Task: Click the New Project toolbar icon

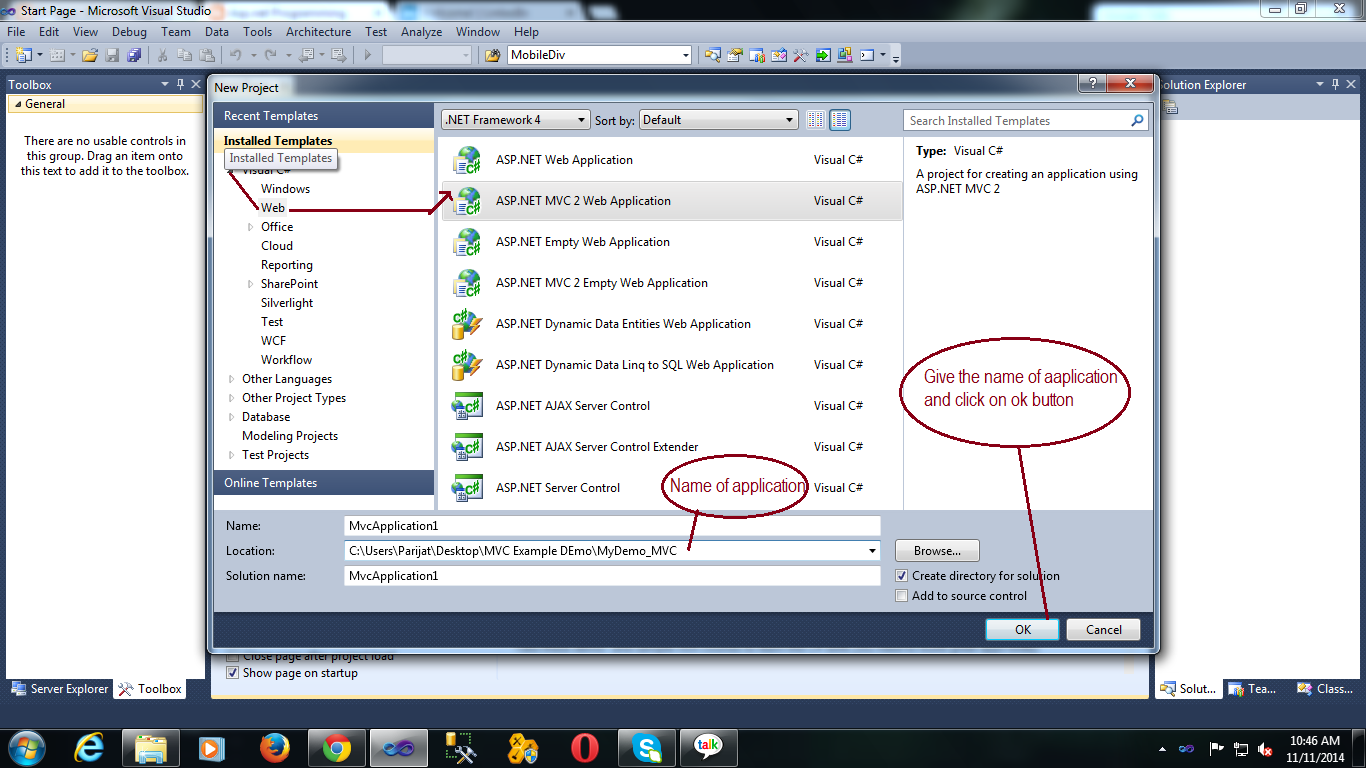Action: pos(23,55)
